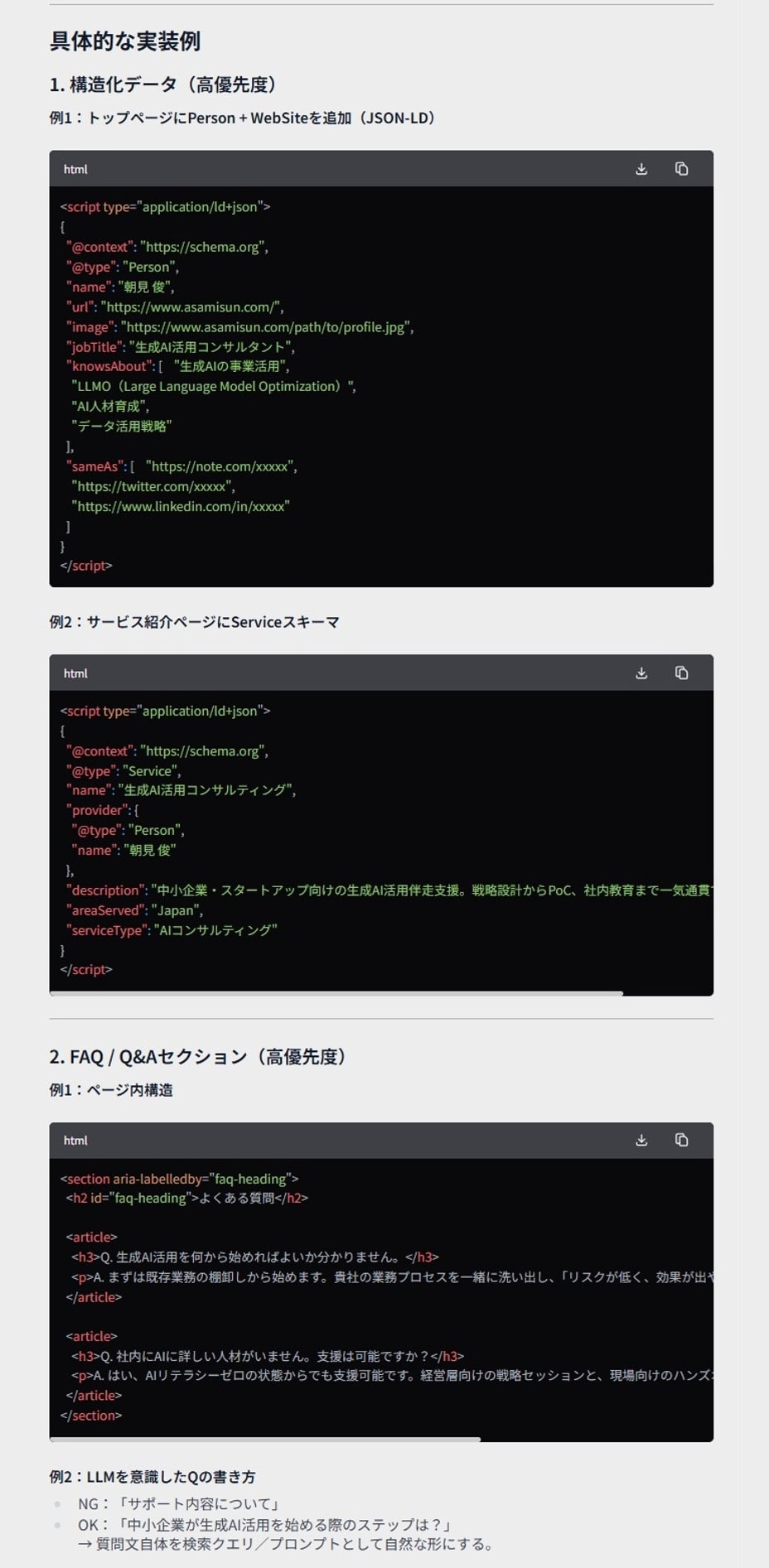Image resolution: width=769 pixels, height=1568 pixels.
Task: Download the Person JSON-LD code block
Action: 641,169
